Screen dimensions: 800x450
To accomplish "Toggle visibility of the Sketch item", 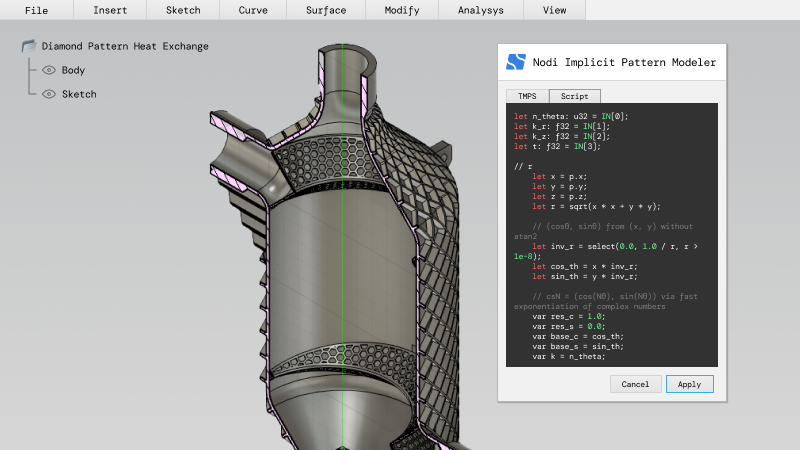I will click(x=48, y=94).
